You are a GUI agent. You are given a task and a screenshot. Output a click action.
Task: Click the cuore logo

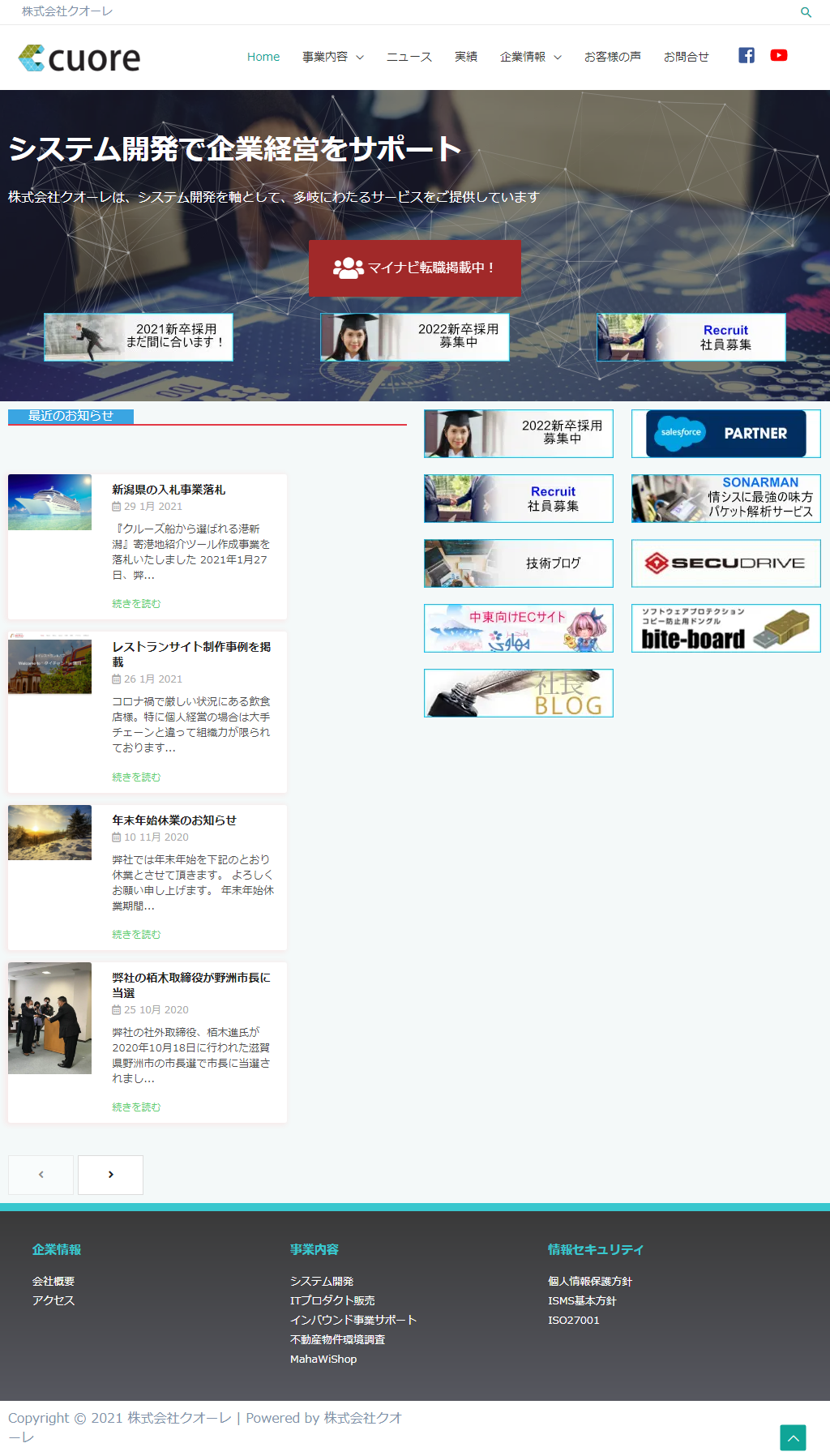(x=79, y=58)
